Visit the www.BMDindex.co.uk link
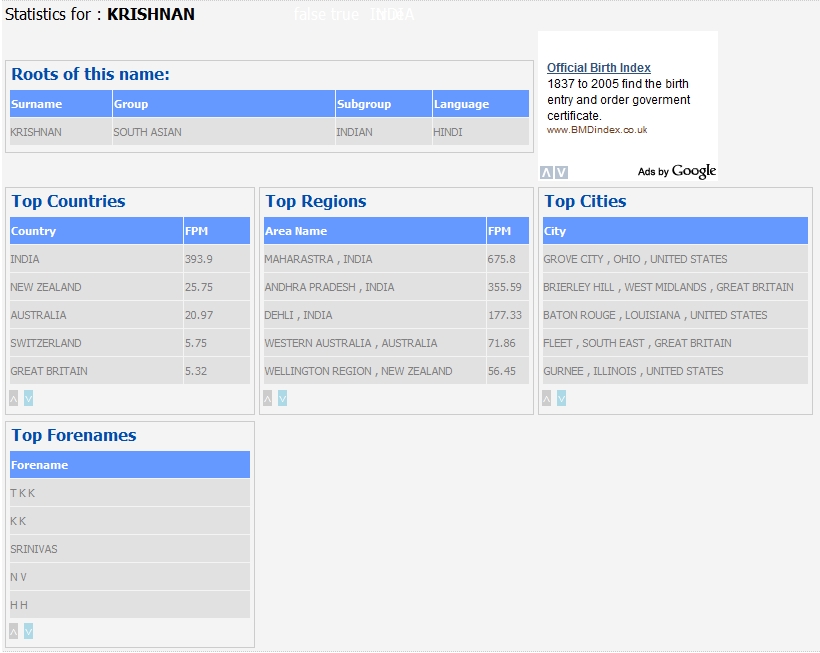 [597, 130]
